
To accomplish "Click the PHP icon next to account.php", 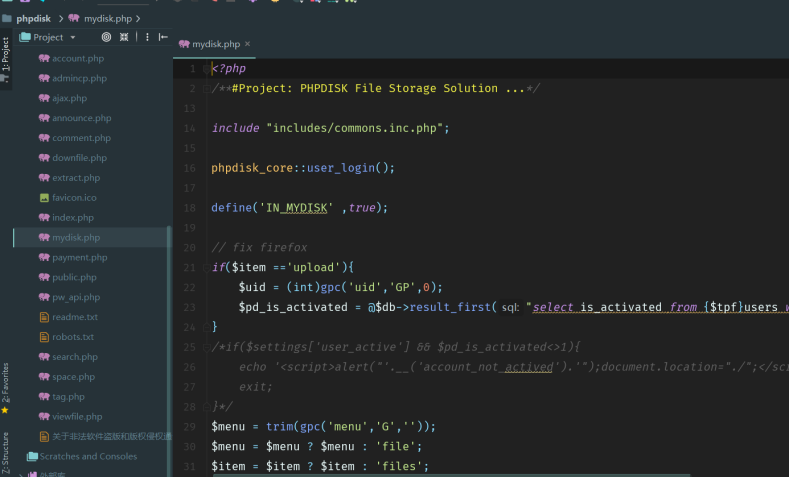I will (x=44, y=58).
